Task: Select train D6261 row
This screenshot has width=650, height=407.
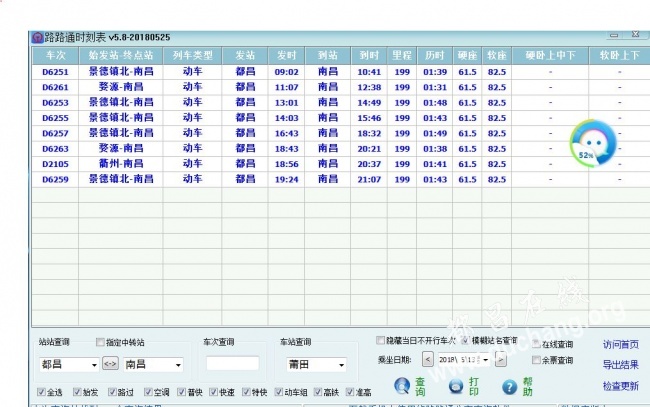Action: click(x=341, y=87)
